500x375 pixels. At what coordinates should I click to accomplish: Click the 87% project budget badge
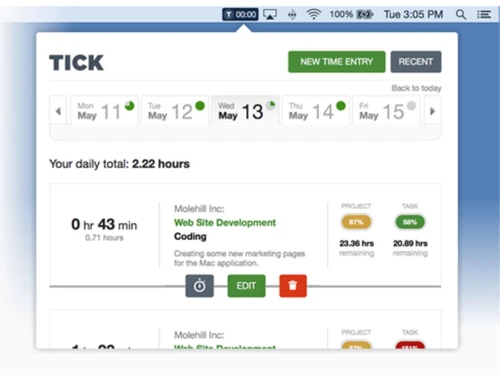(x=356, y=222)
